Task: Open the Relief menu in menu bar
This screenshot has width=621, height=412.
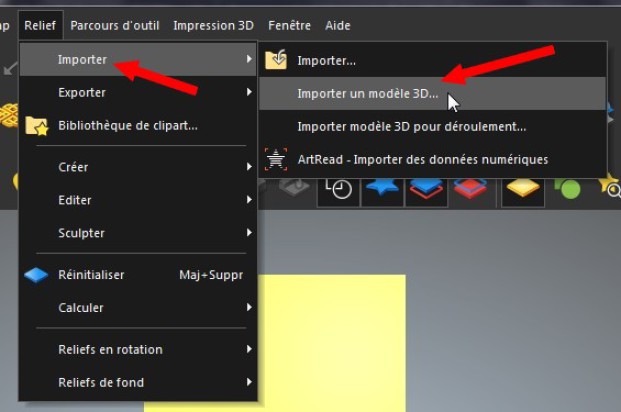Action: [x=40, y=26]
